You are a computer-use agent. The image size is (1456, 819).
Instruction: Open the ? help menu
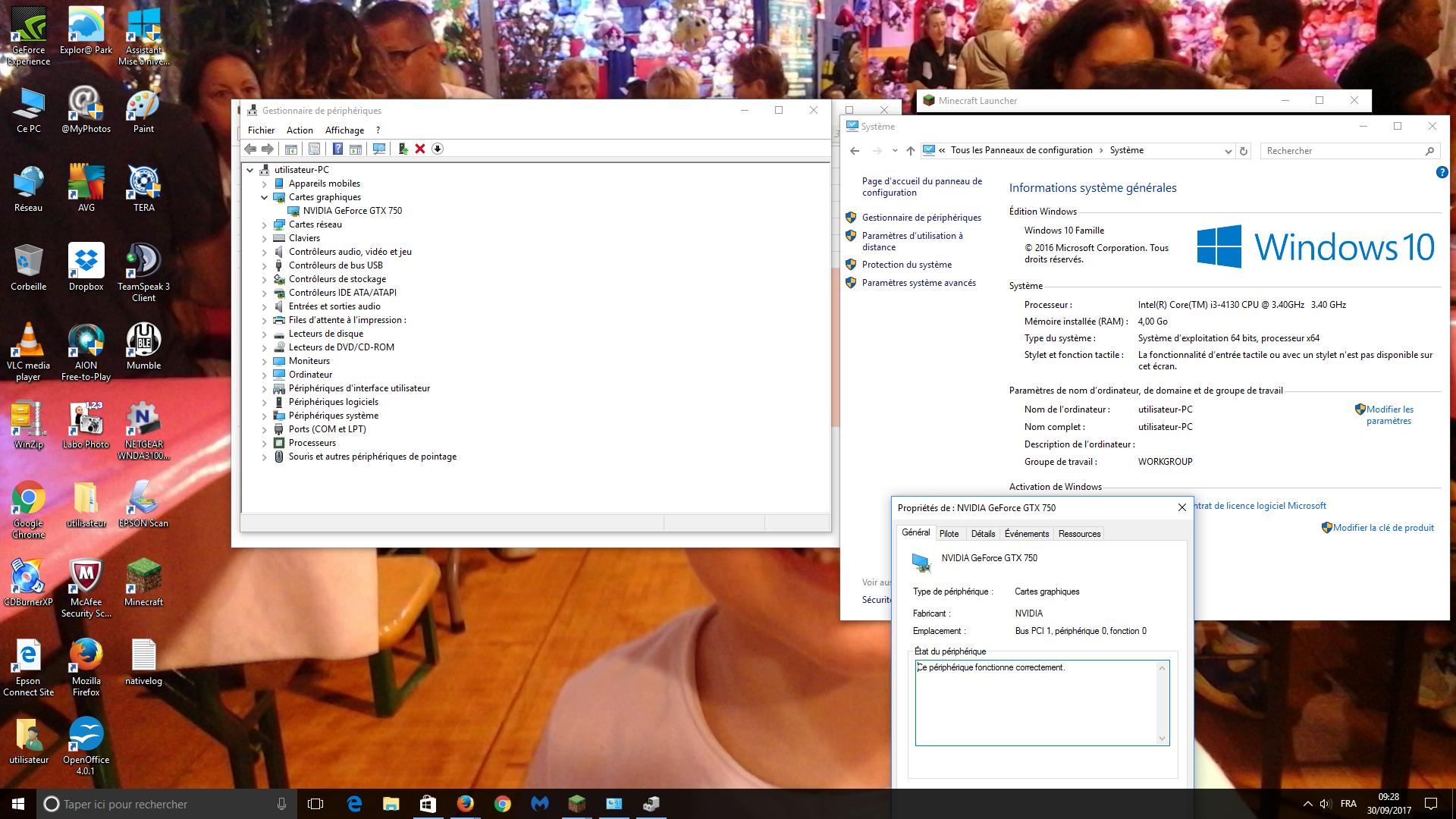point(378,130)
